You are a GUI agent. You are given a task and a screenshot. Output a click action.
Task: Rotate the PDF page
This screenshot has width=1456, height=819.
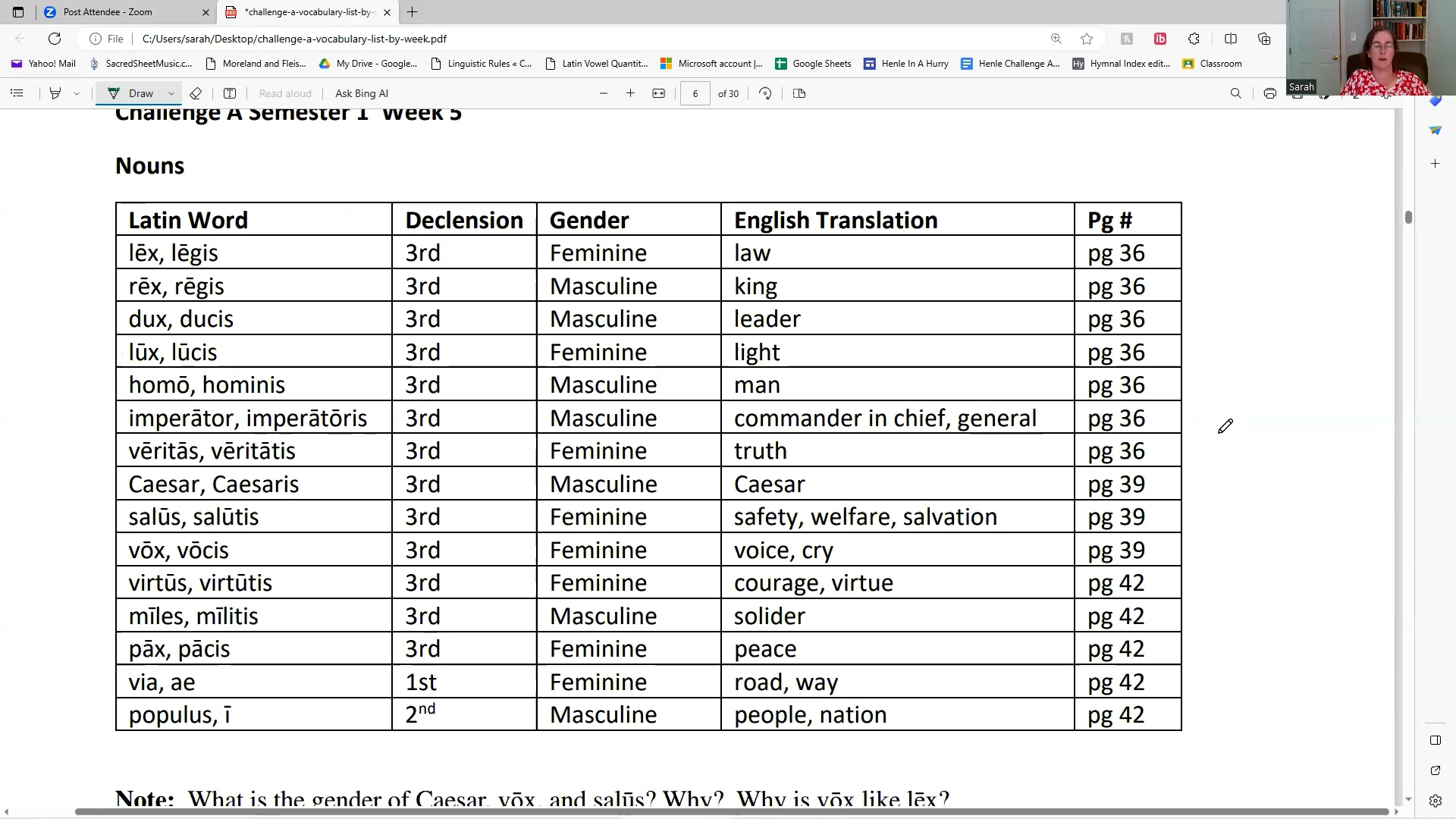[x=765, y=93]
